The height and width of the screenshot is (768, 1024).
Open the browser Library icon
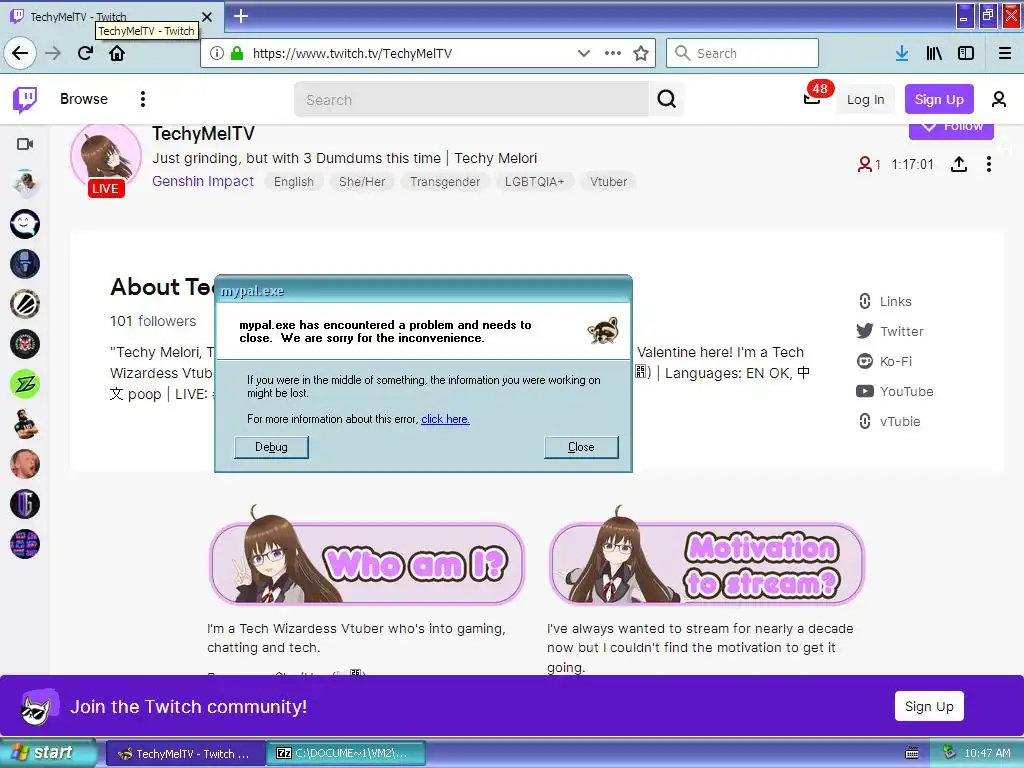tap(934, 53)
